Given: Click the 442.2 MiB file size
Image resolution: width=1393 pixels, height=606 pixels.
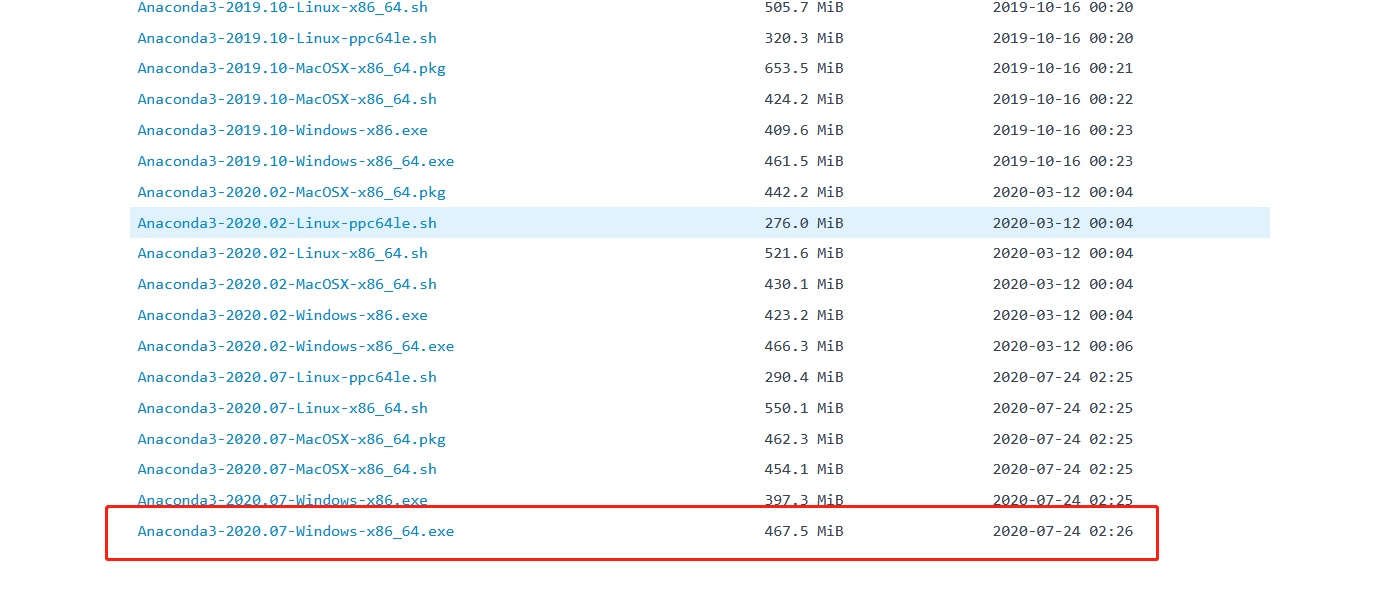Looking at the screenshot, I should click(804, 192).
